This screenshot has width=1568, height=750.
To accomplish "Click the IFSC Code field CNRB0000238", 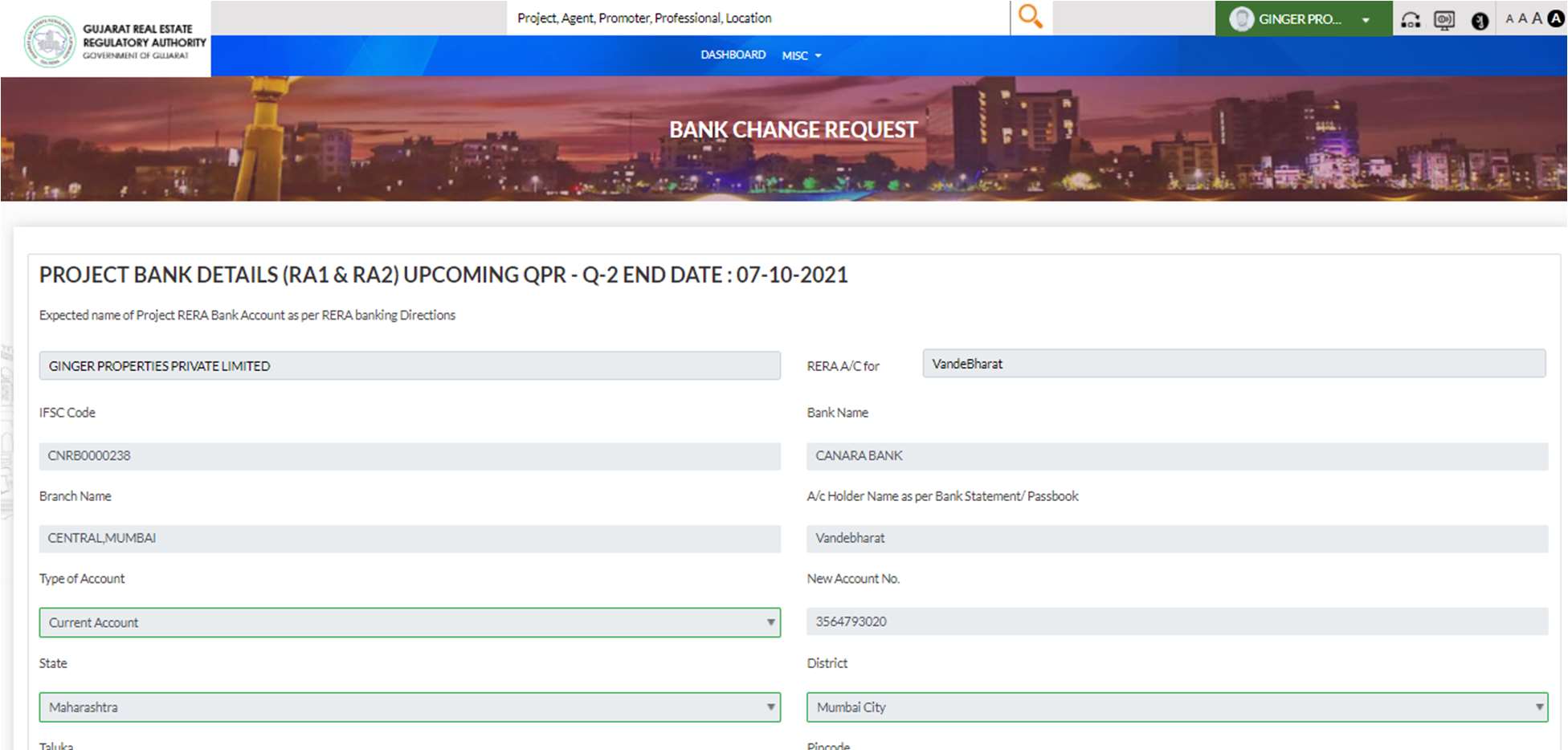I will click(x=410, y=456).
